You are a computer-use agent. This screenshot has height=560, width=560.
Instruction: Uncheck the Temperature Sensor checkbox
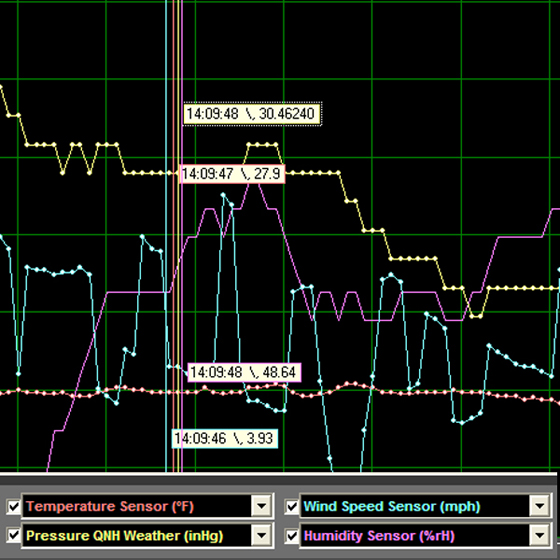coord(14,506)
